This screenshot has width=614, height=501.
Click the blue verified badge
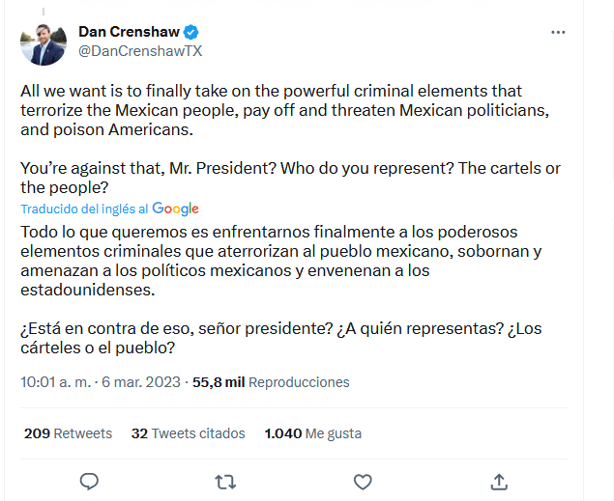(189, 32)
